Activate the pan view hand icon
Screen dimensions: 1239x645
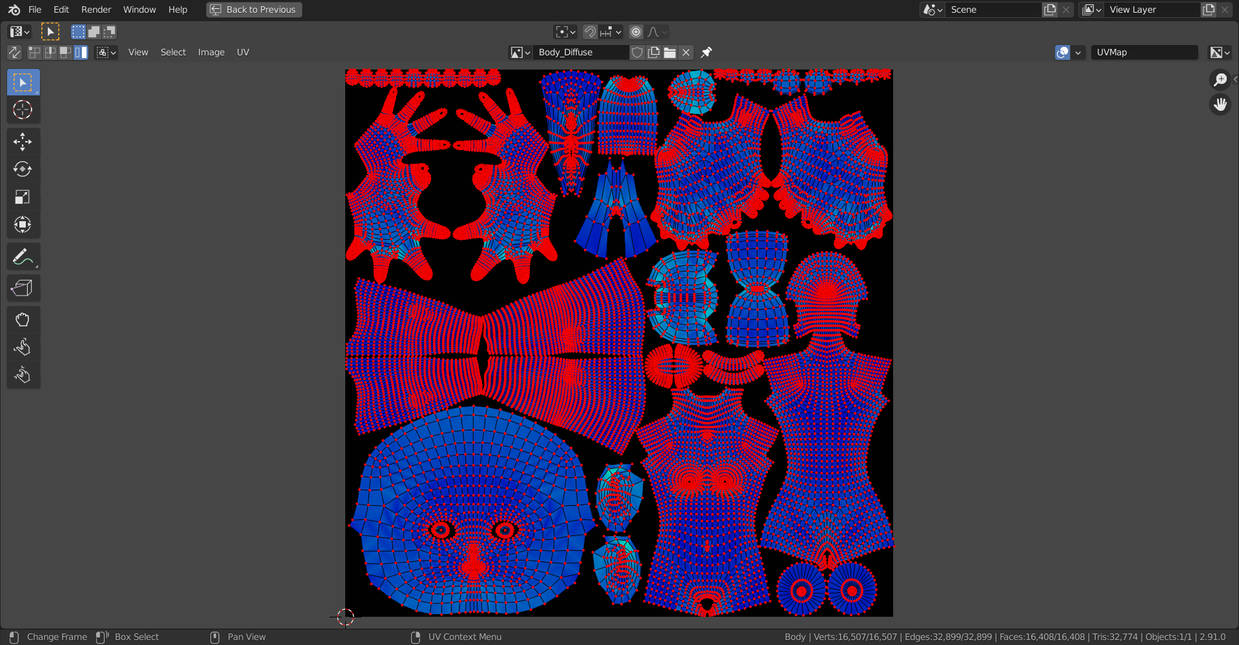tap(1220, 104)
